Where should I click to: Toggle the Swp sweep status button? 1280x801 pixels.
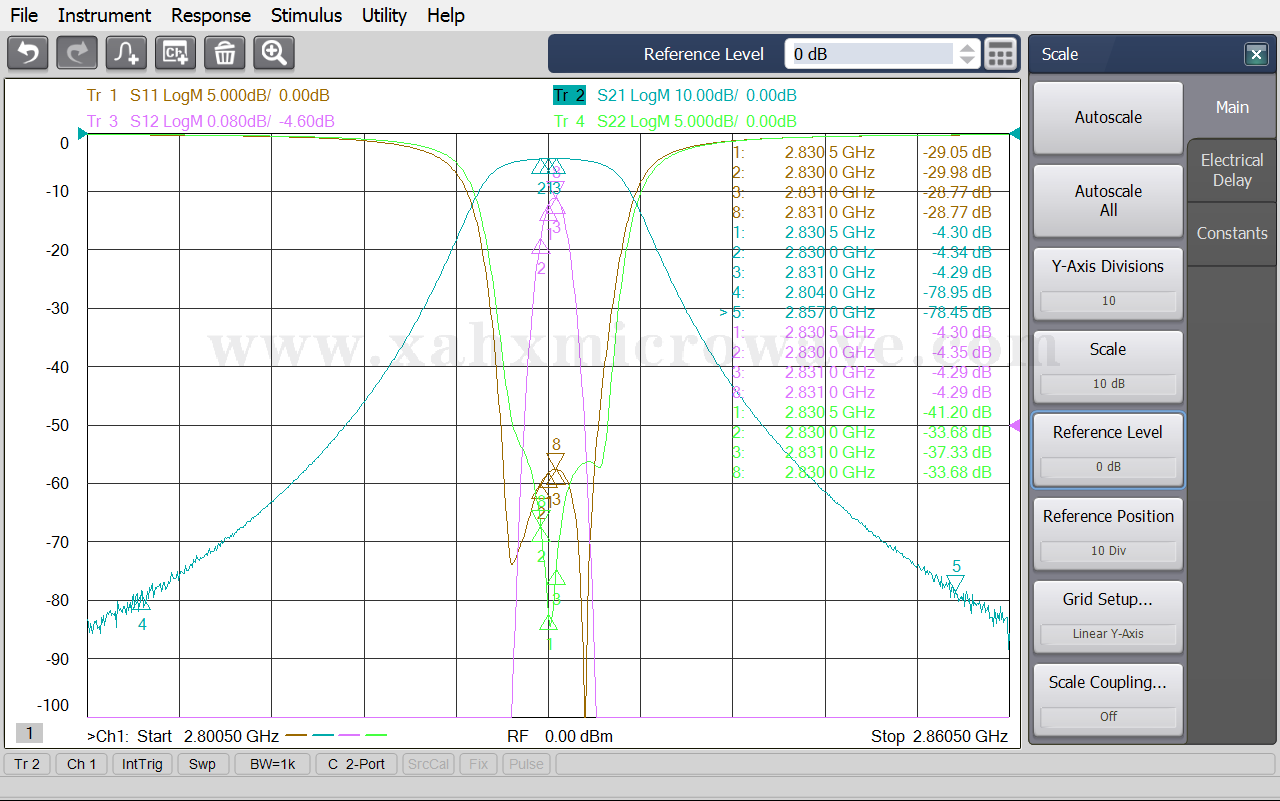[x=202, y=764]
